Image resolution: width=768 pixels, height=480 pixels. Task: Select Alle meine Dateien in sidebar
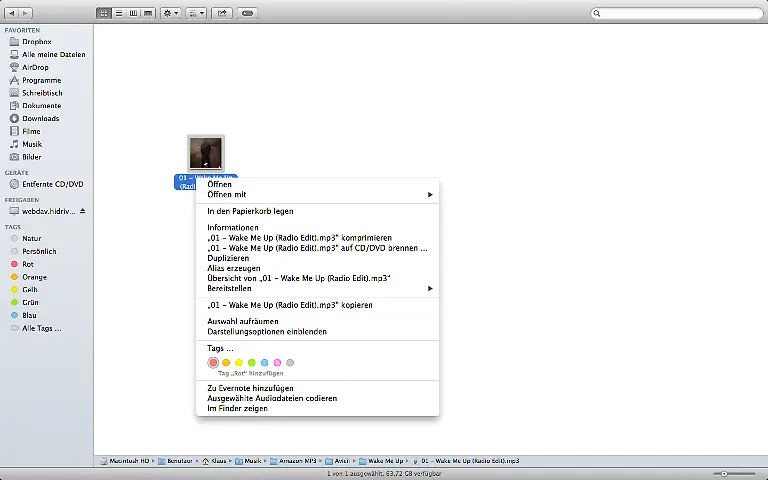pos(47,54)
